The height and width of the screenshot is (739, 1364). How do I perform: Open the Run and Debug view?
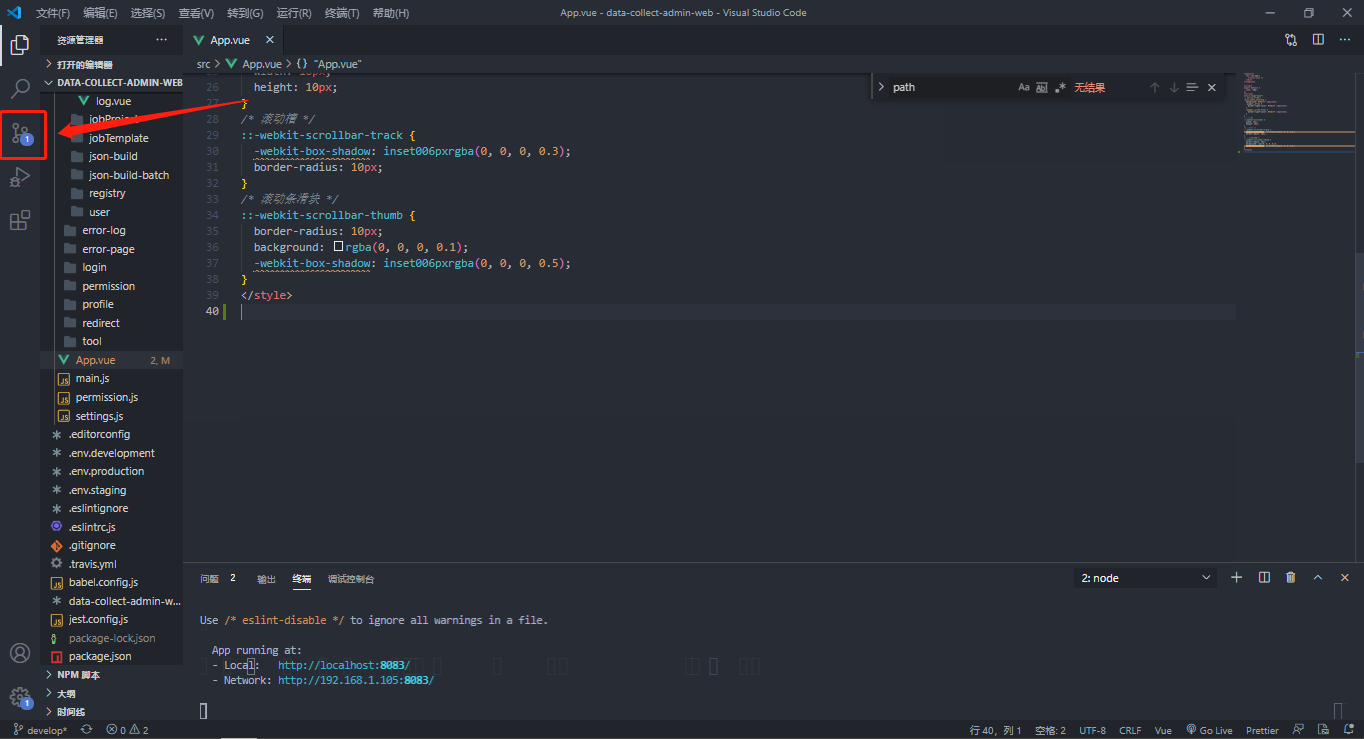pos(20,177)
